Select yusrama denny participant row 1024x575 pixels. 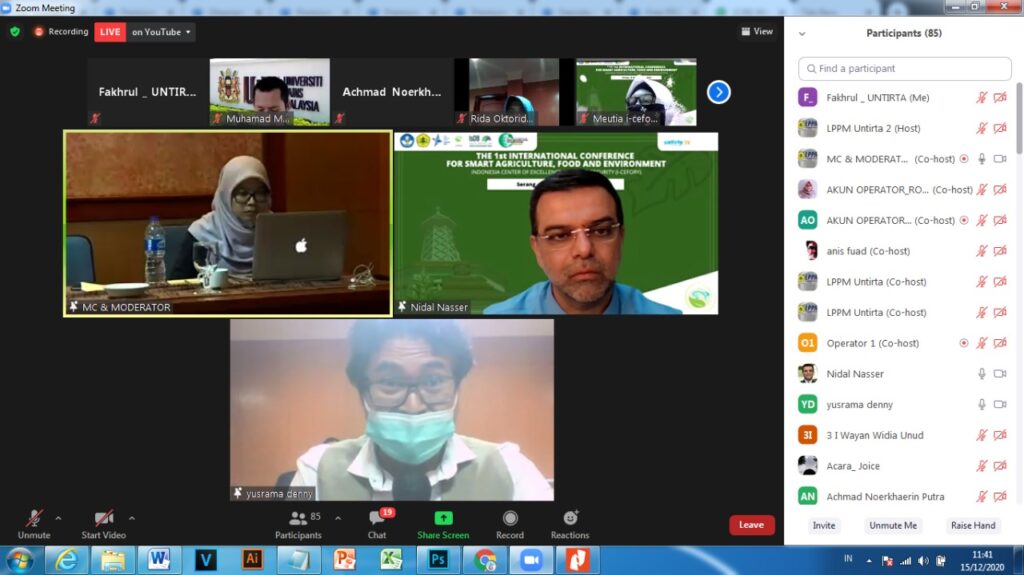coord(904,404)
